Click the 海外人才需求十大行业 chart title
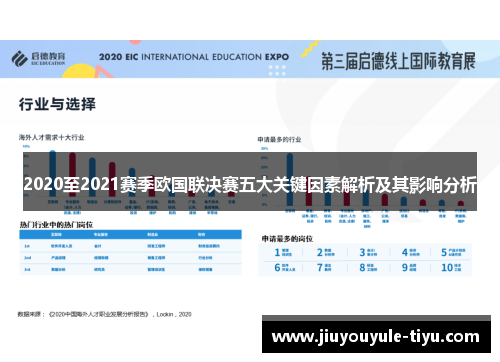Viewport: 500px width, 362px height. (x=51, y=137)
